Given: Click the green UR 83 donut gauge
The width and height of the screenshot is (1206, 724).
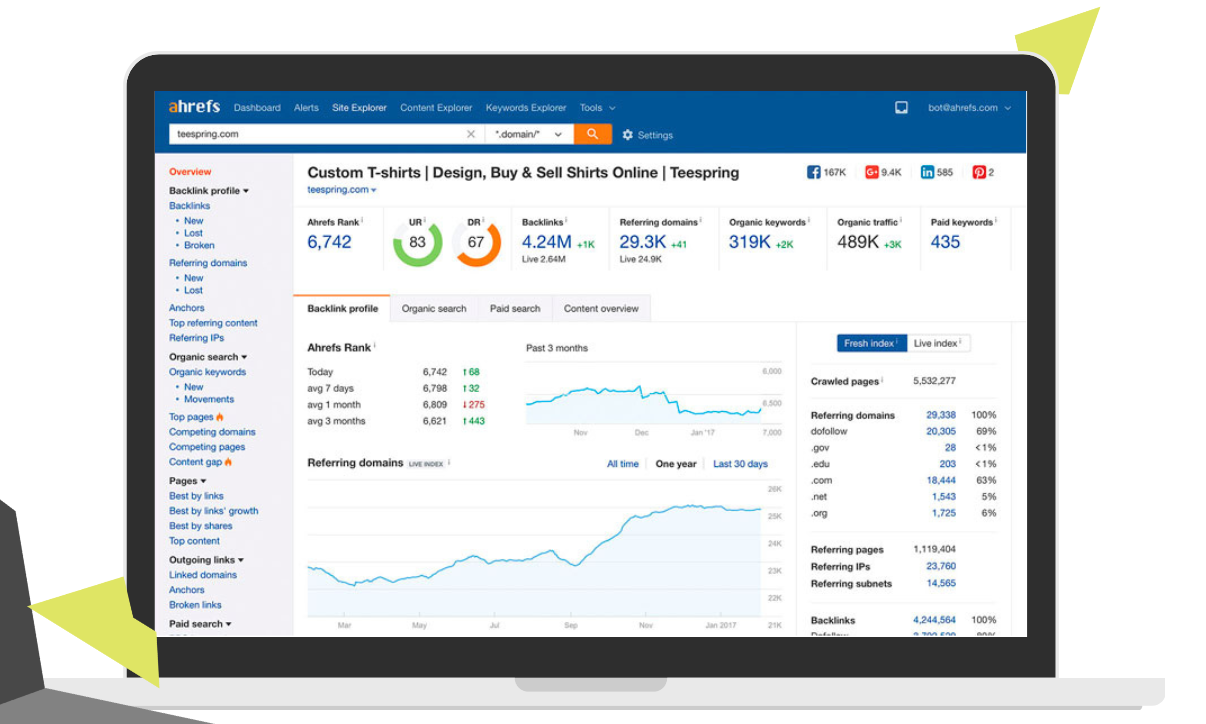Looking at the screenshot, I should [x=417, y=243].
